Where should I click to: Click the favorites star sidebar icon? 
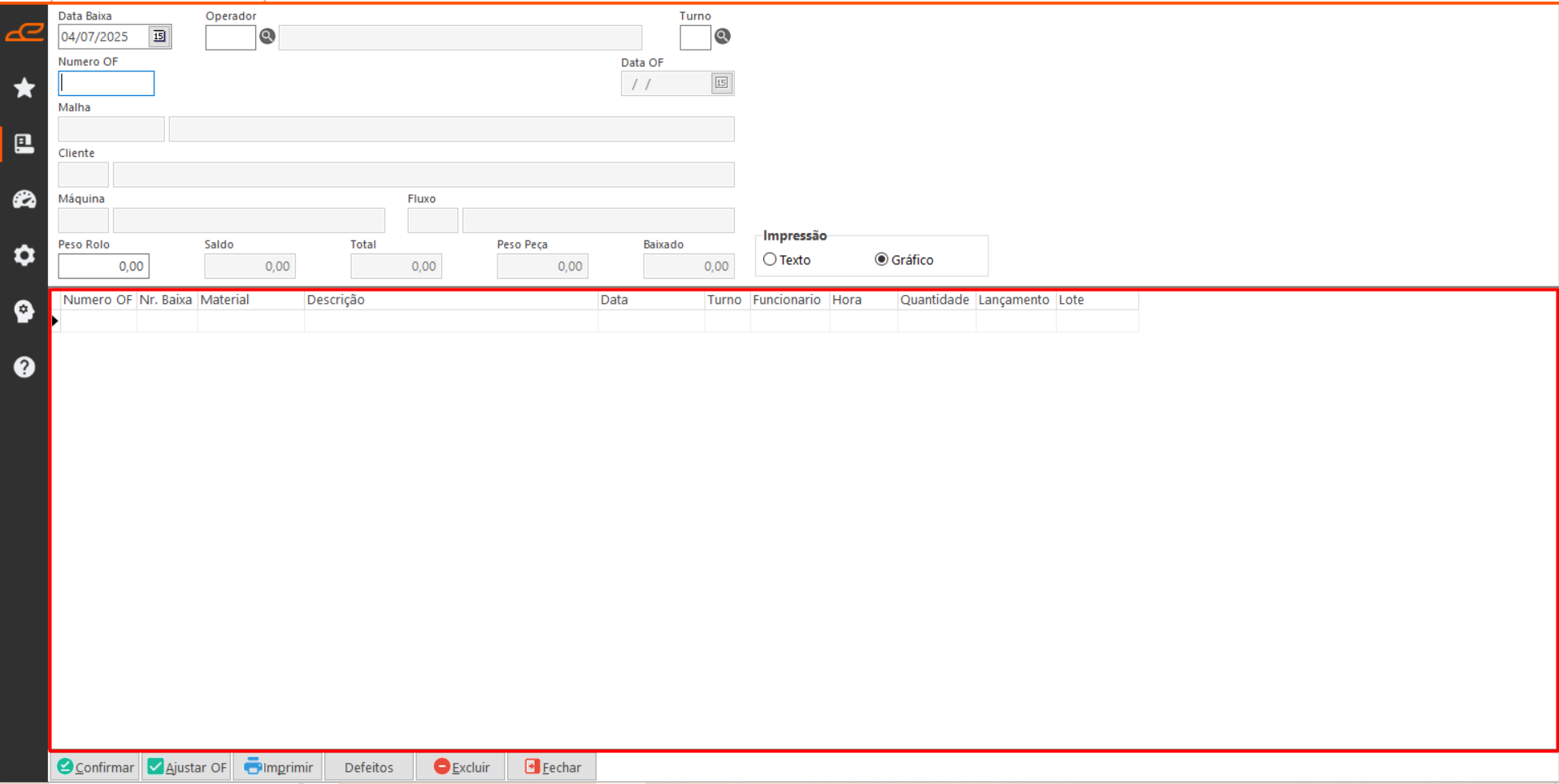point(24,88)
